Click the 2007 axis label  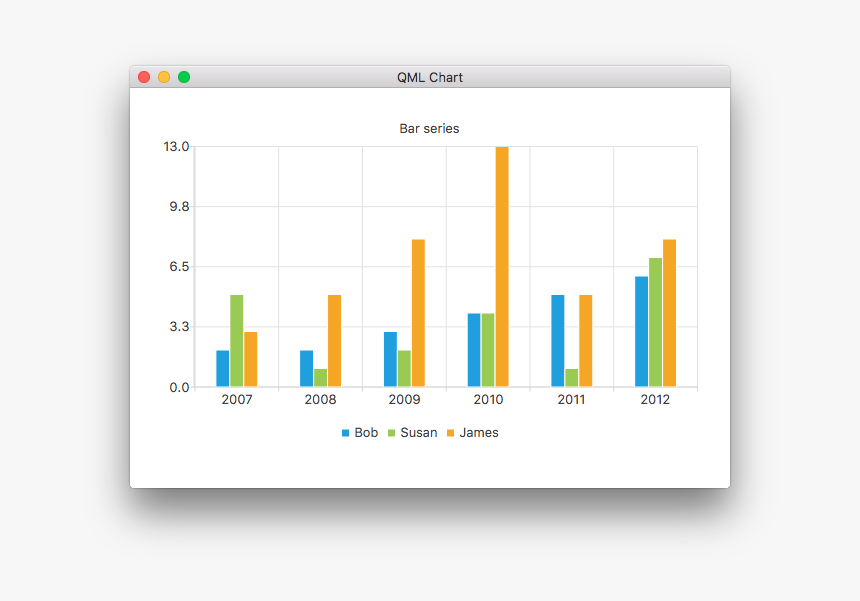click(237, 399)
